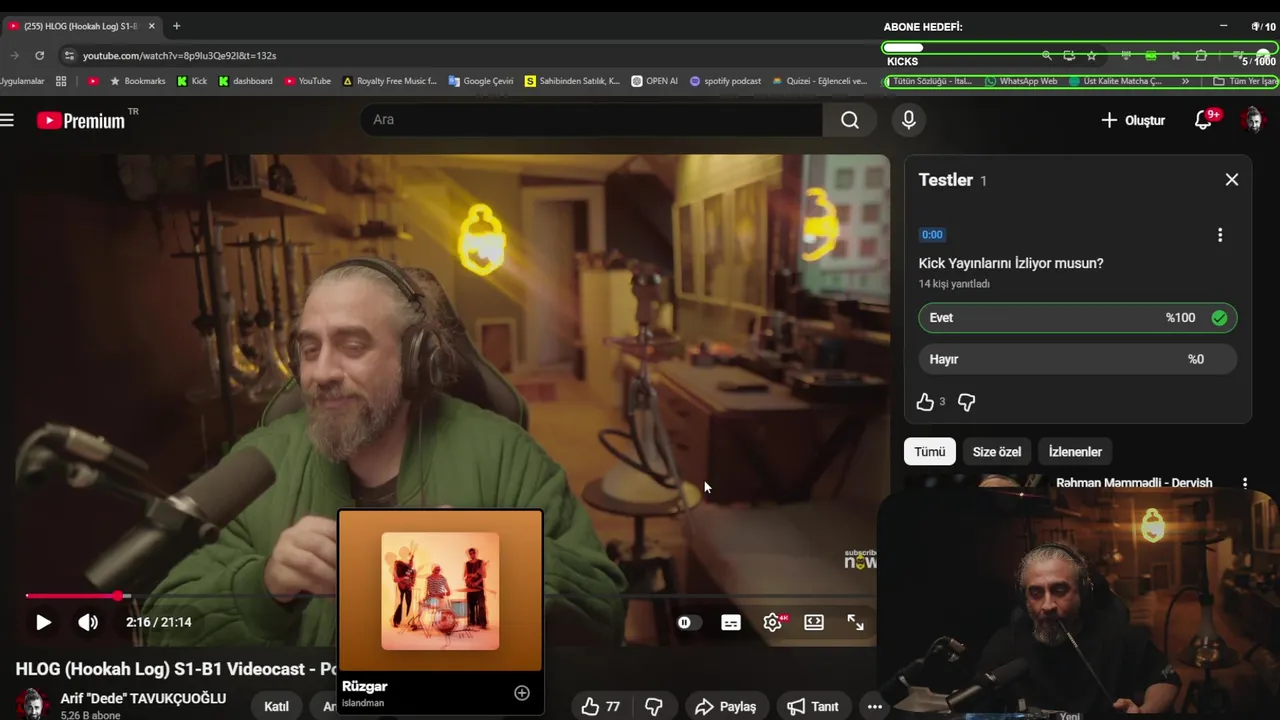The width and height of the screenshot is (1280, 720).
Task: Click the Rüzgar album cover
Action: click(x=440, y=591)
